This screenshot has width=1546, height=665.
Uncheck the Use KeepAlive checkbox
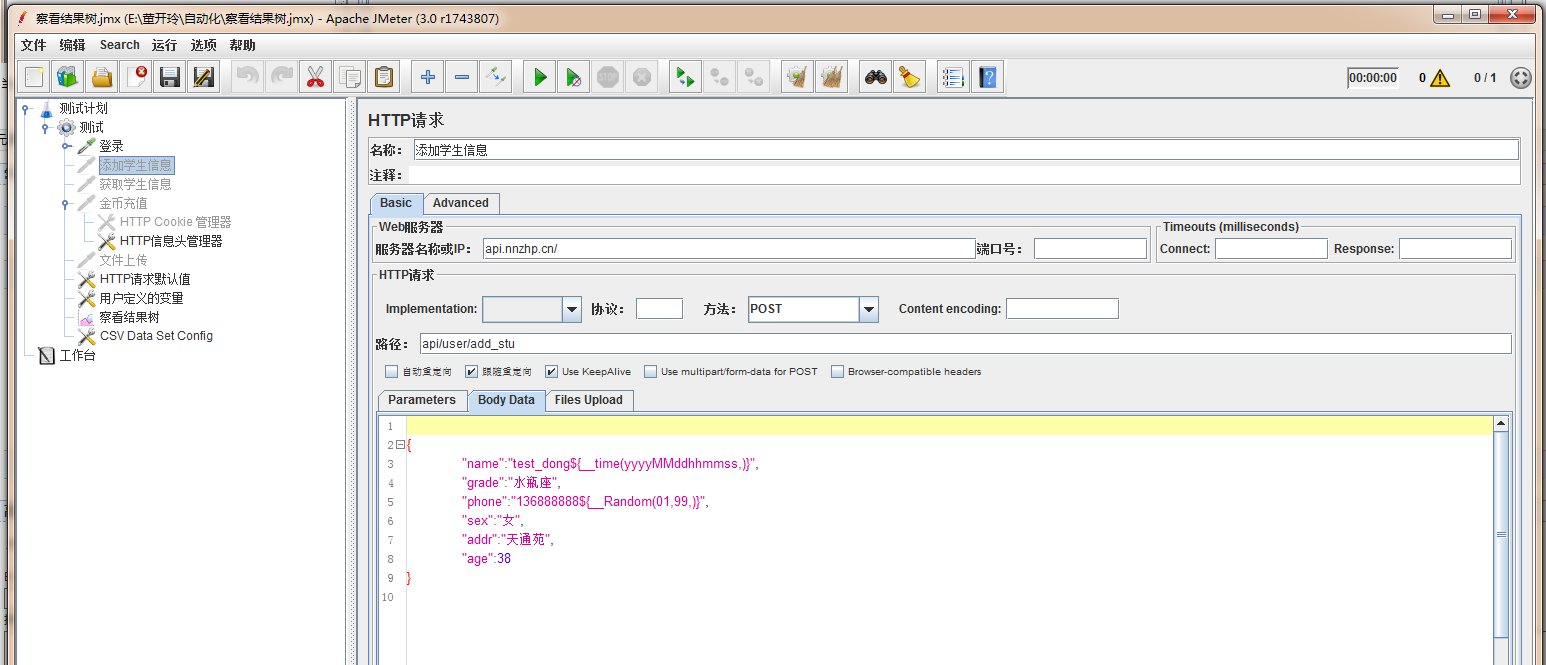551,371
